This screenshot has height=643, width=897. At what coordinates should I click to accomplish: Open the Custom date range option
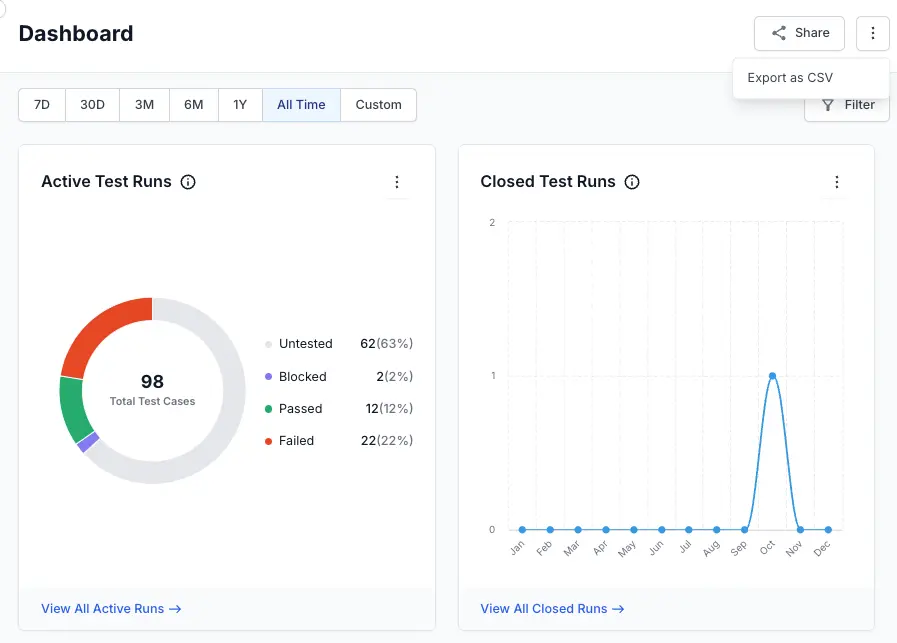point(378,105)
